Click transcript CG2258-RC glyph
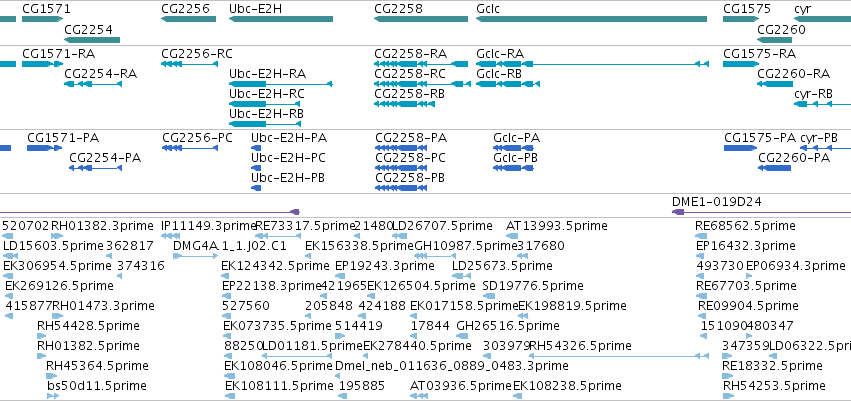 click(x=422, y=84)
